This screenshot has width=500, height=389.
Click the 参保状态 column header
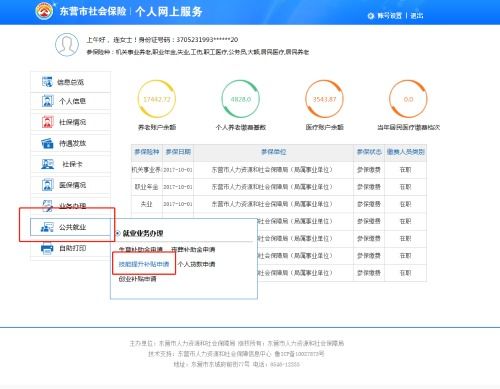(369, 152)
